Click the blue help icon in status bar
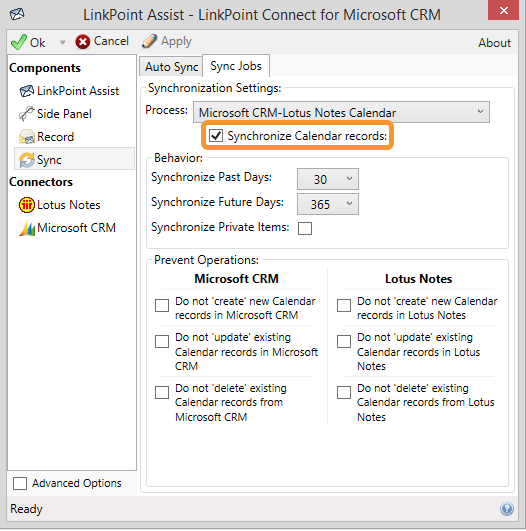The image size is (526, 531). (x=507, y=508)
